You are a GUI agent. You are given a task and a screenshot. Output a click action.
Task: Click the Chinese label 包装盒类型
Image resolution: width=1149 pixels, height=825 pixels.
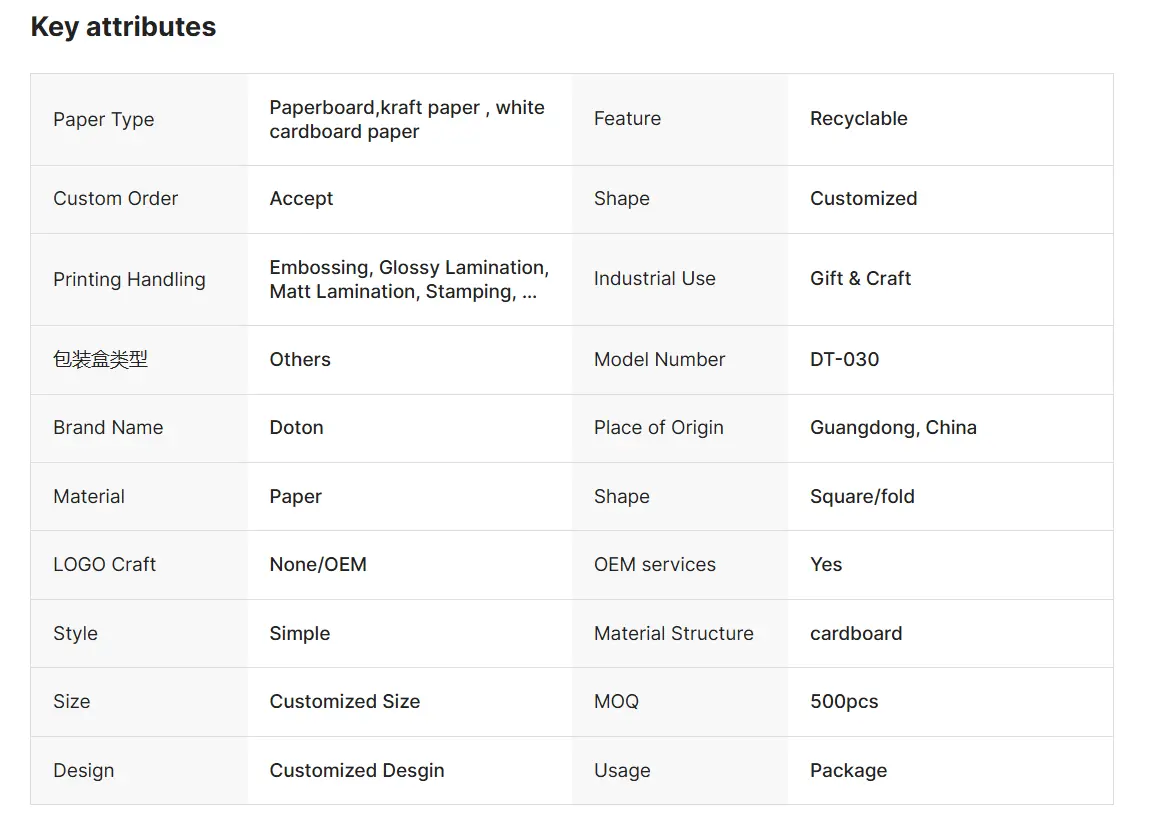coord(100,359)
